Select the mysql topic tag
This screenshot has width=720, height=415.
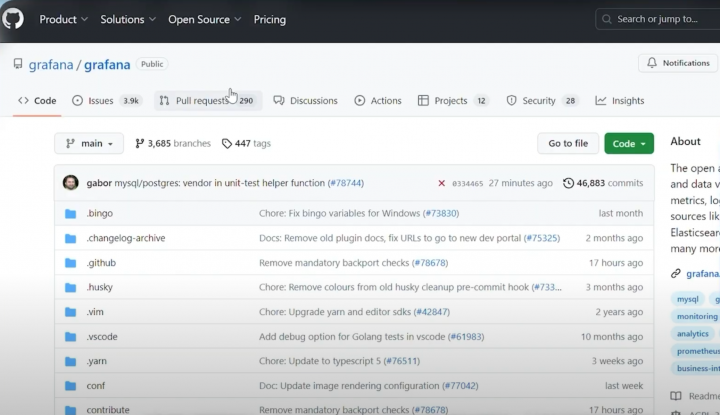click(688, 299)
